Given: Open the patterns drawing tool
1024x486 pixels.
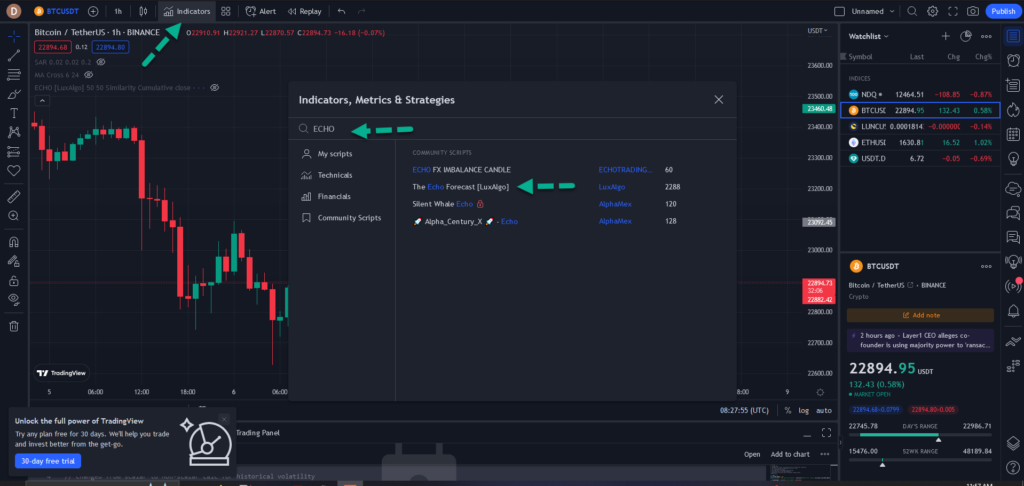Looking at the screenshot, I should pos(14,133).
